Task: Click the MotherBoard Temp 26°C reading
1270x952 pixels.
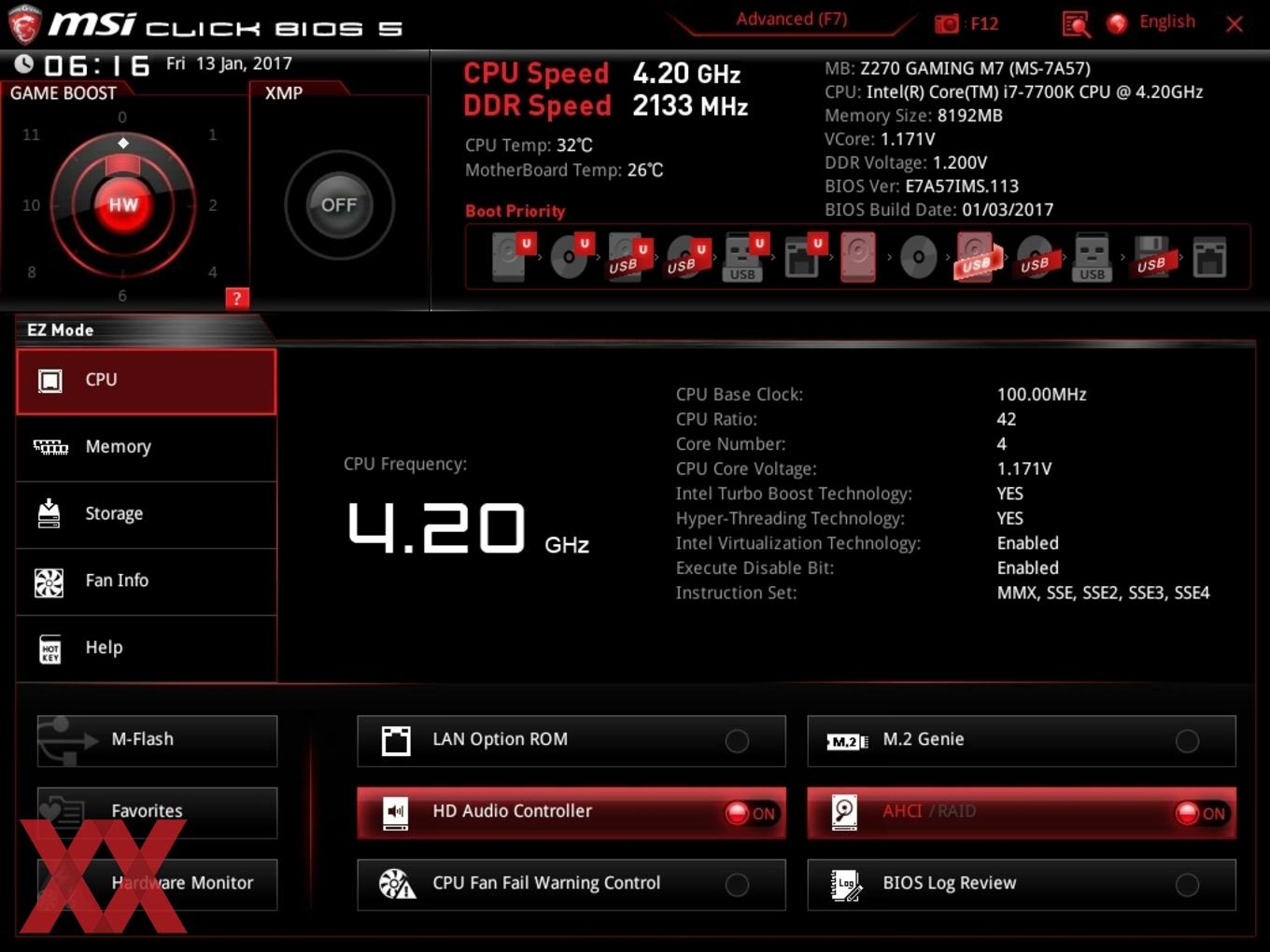Action: [564, 170]
